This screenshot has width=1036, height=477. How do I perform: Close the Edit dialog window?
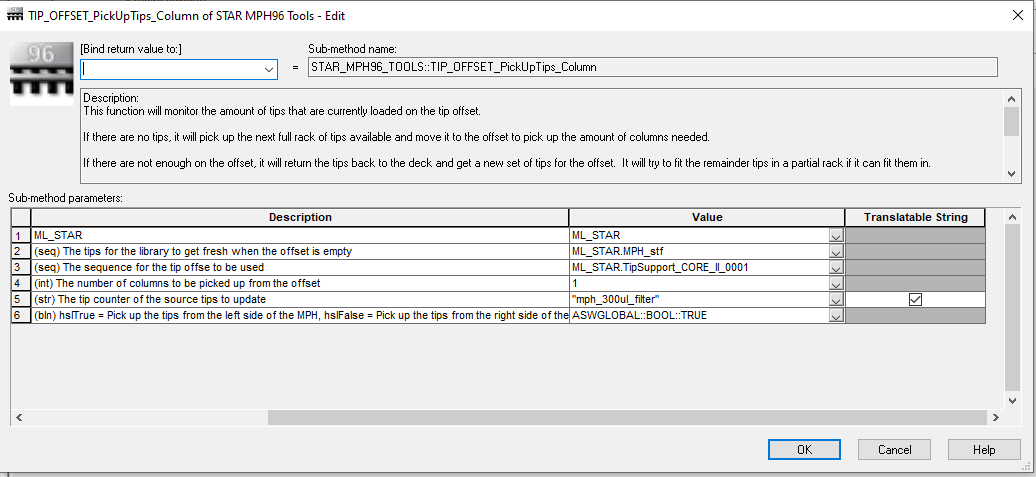[1010, 16]
